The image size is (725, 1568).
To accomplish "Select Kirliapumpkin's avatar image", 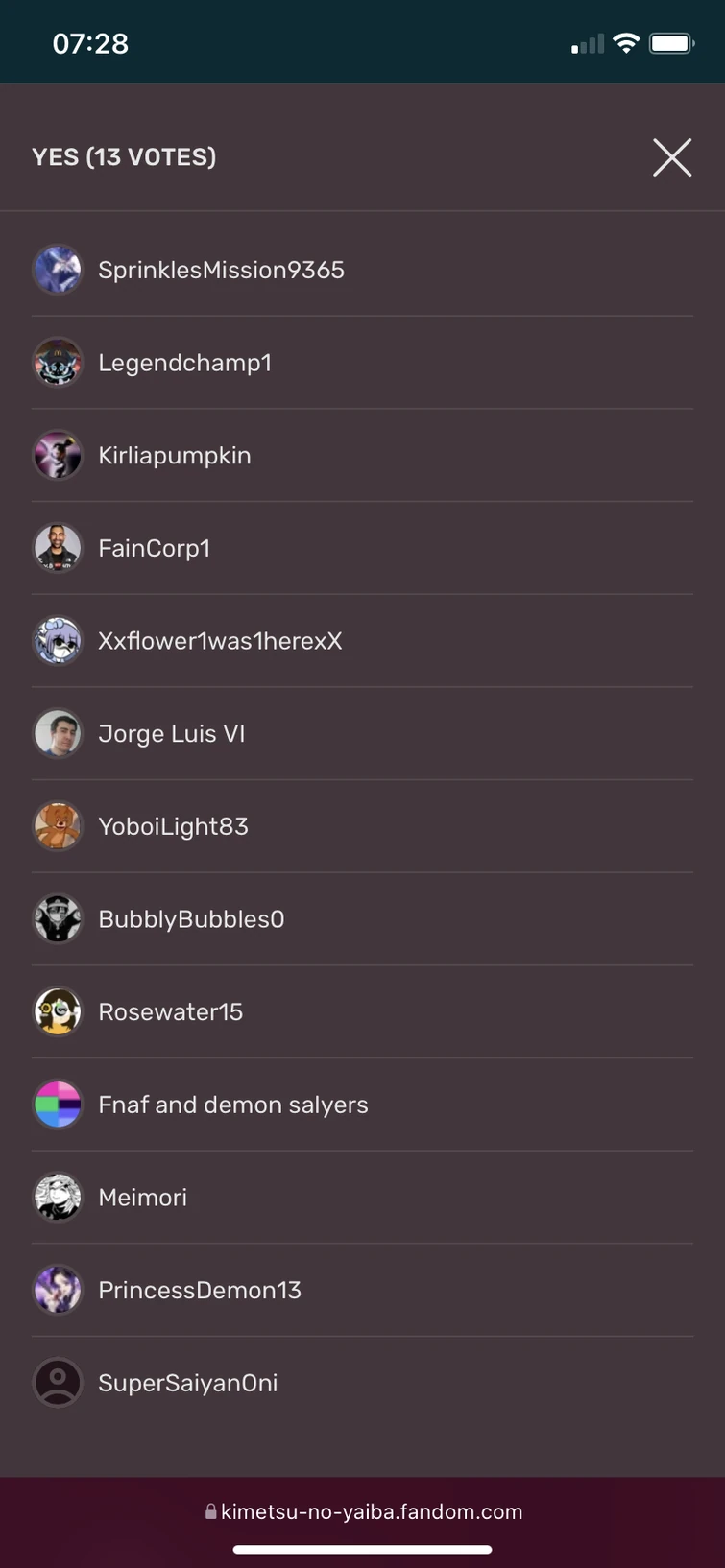I will tap(58, 455).
